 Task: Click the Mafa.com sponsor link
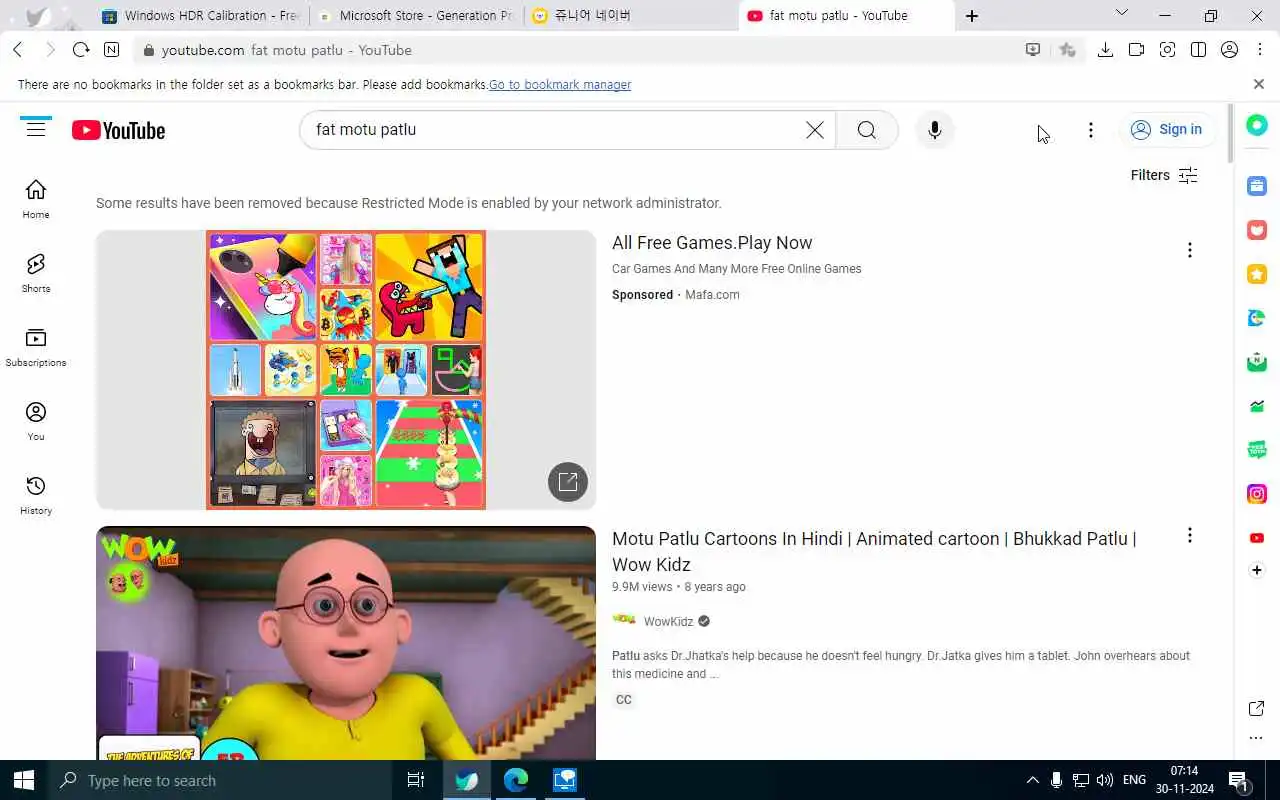click(x=712, y=295)
